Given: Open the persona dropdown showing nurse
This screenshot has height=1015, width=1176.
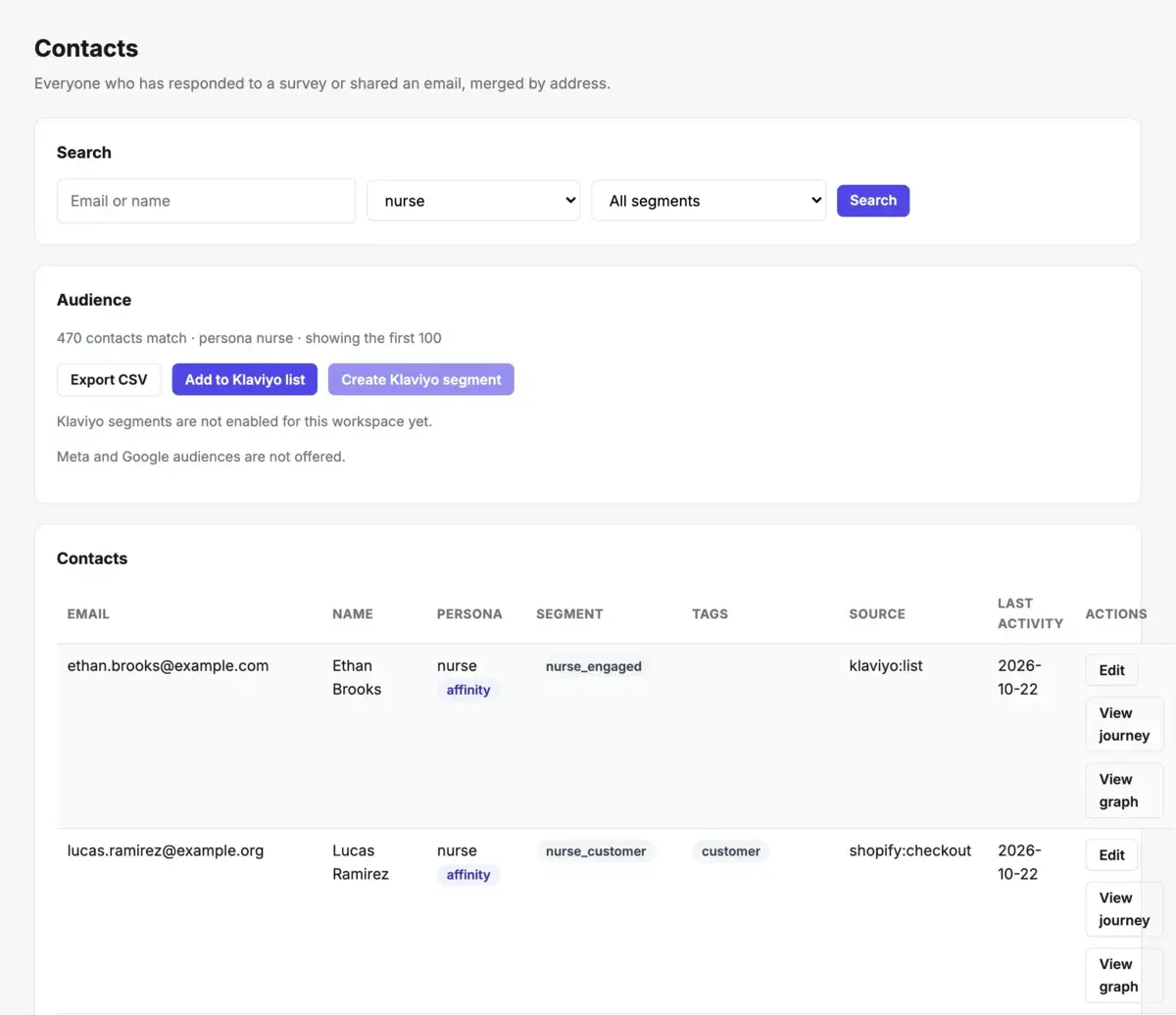Looking at the screenshot, I should click(x=473, y=201).
